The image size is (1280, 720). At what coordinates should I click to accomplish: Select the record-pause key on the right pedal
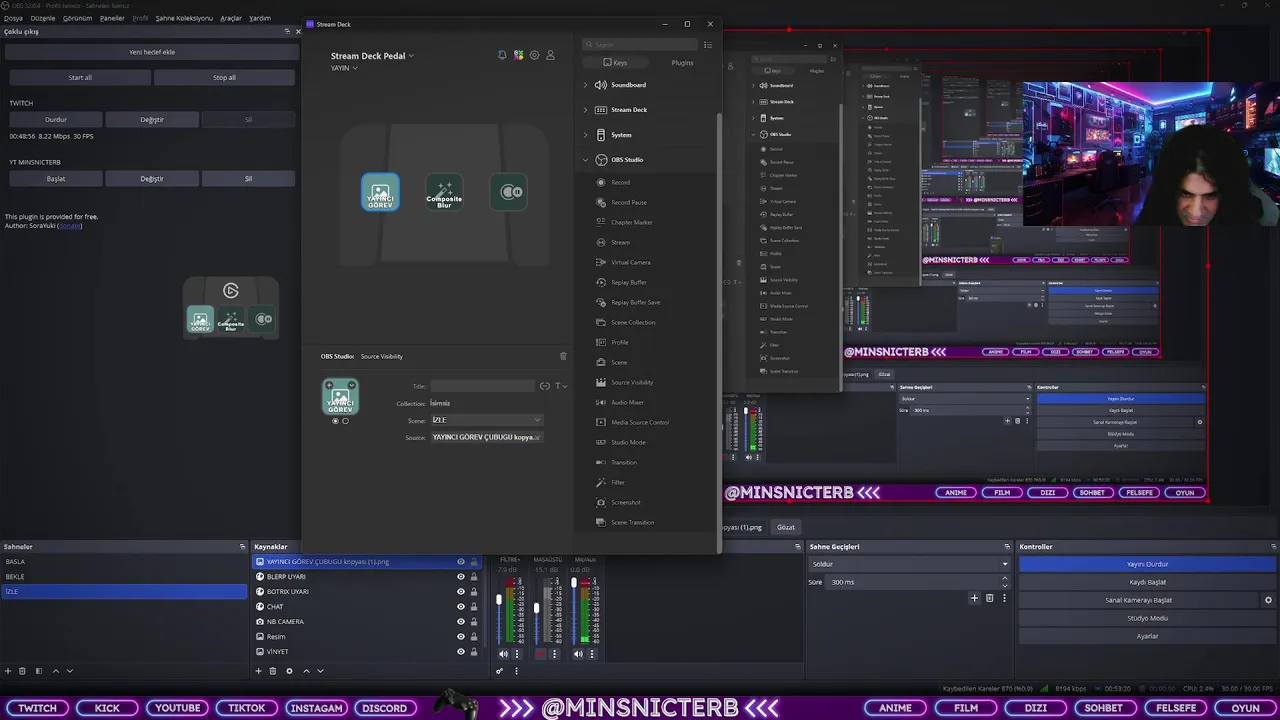click(x=511, y=192)
